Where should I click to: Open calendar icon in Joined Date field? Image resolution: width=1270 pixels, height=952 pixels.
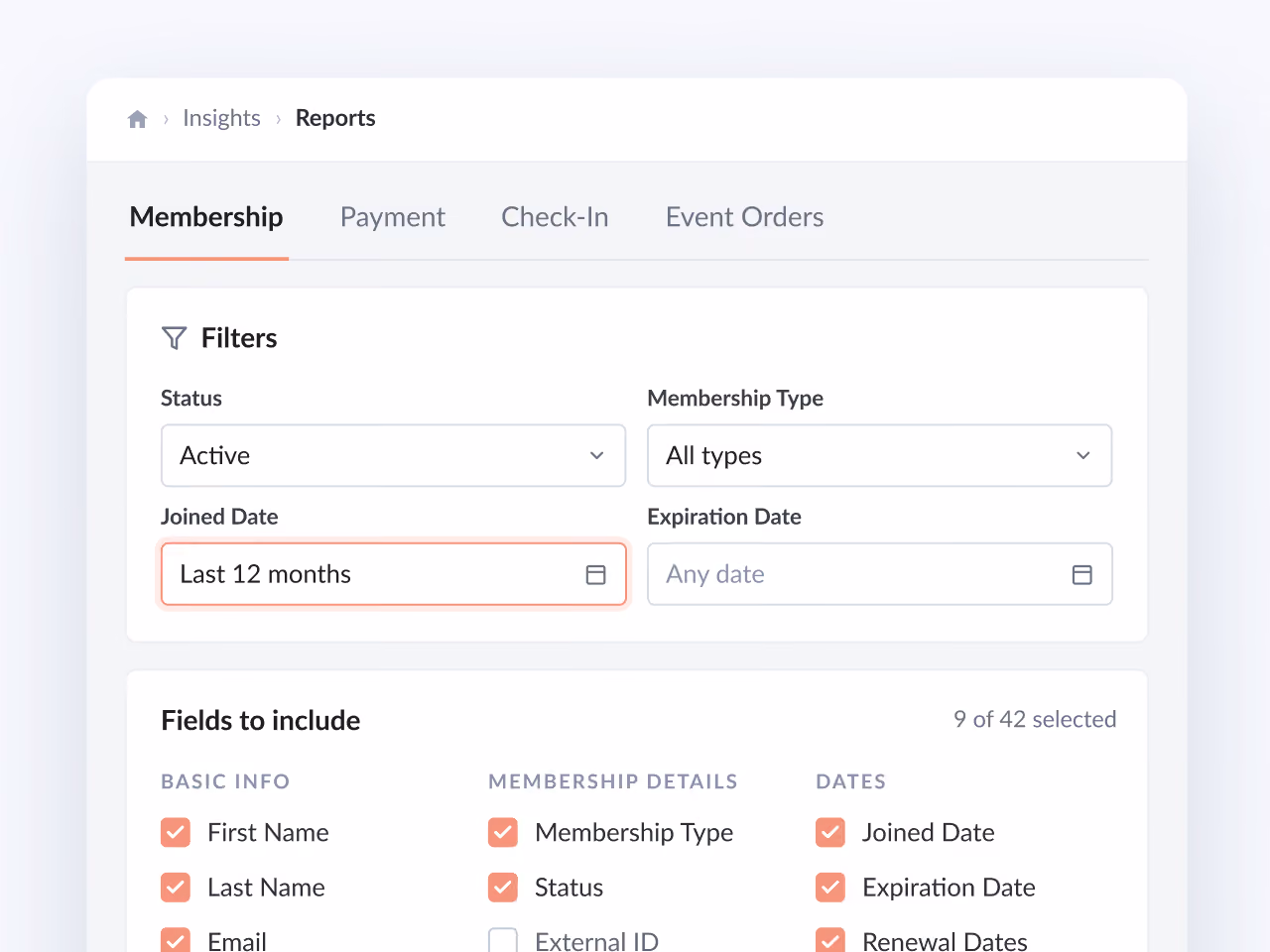click(595, 574)
